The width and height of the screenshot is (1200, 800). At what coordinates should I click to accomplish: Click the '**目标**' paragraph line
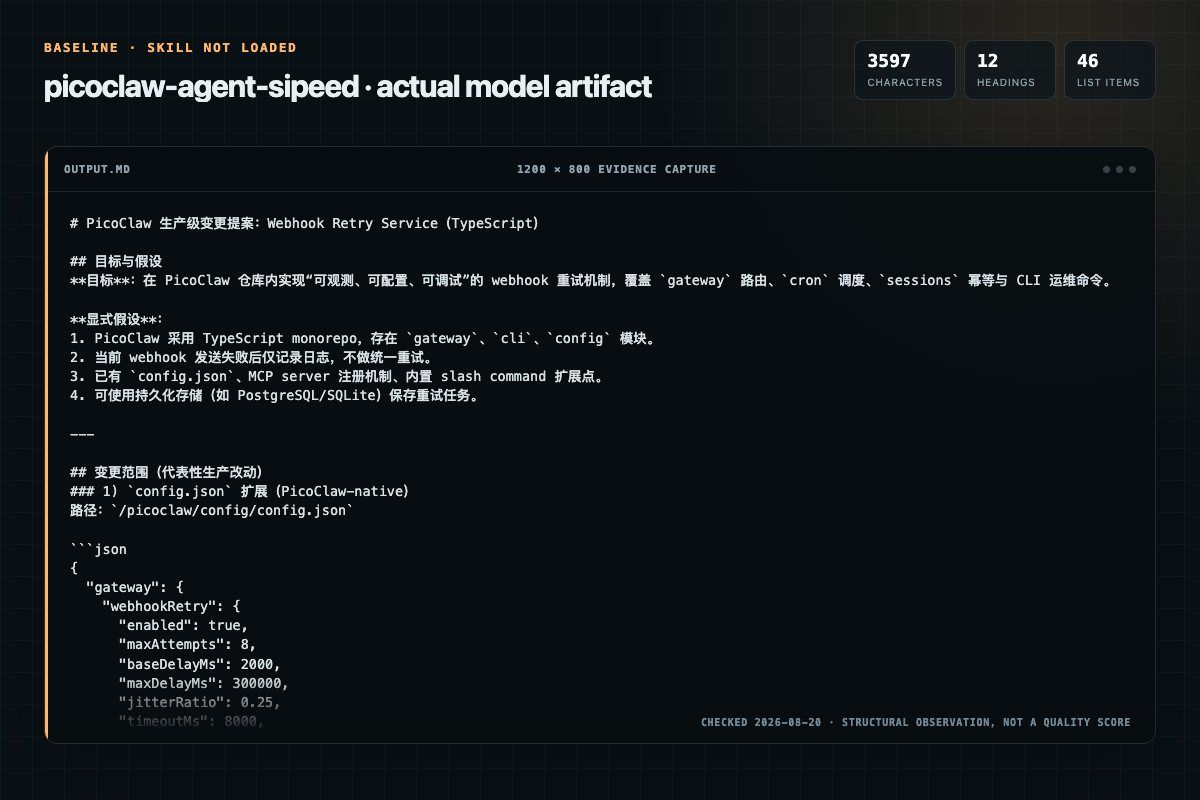coord(591,281)
